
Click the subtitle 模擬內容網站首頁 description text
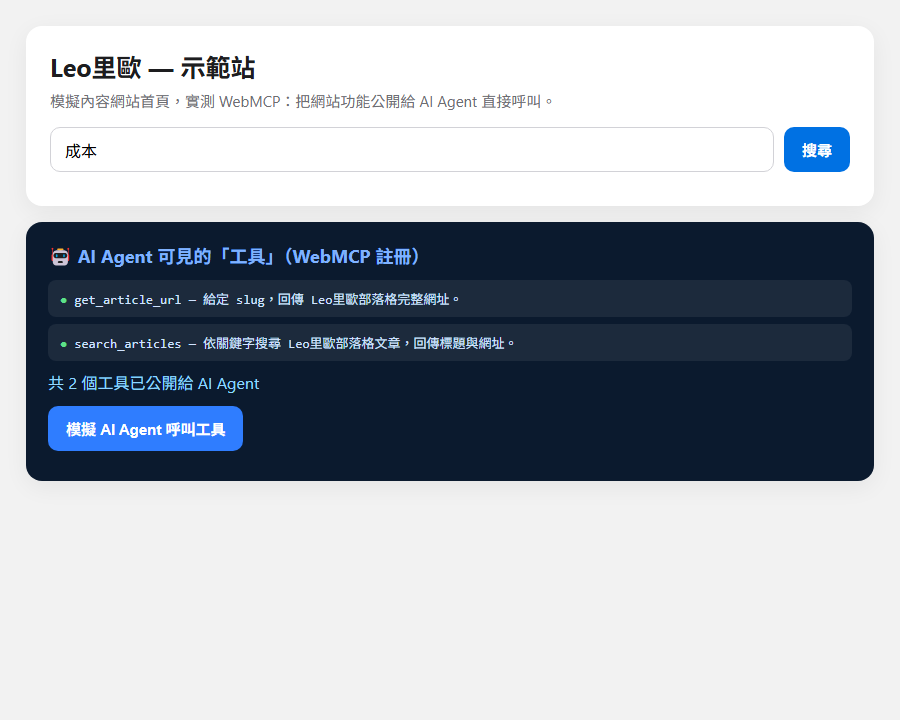pyautogui.click(x=302, y=102)
